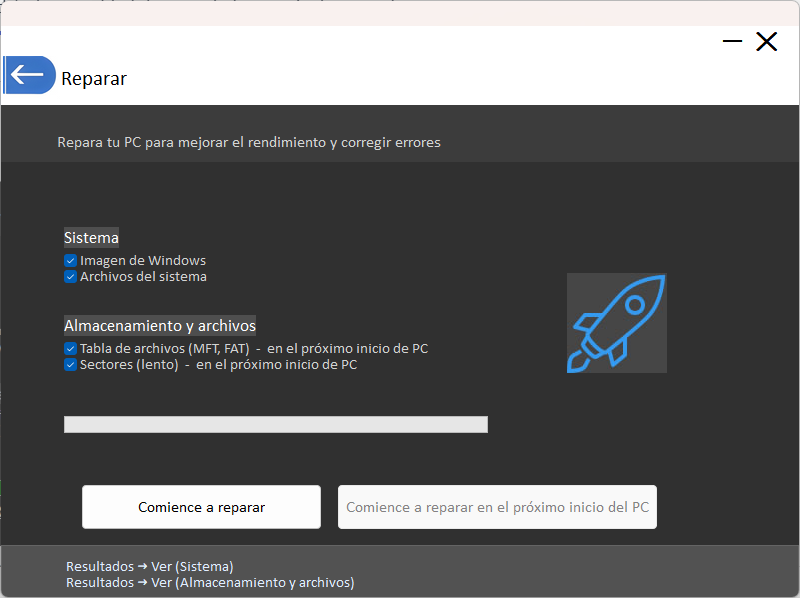Uncheck the Imagen de Windows checkbox

70,261
